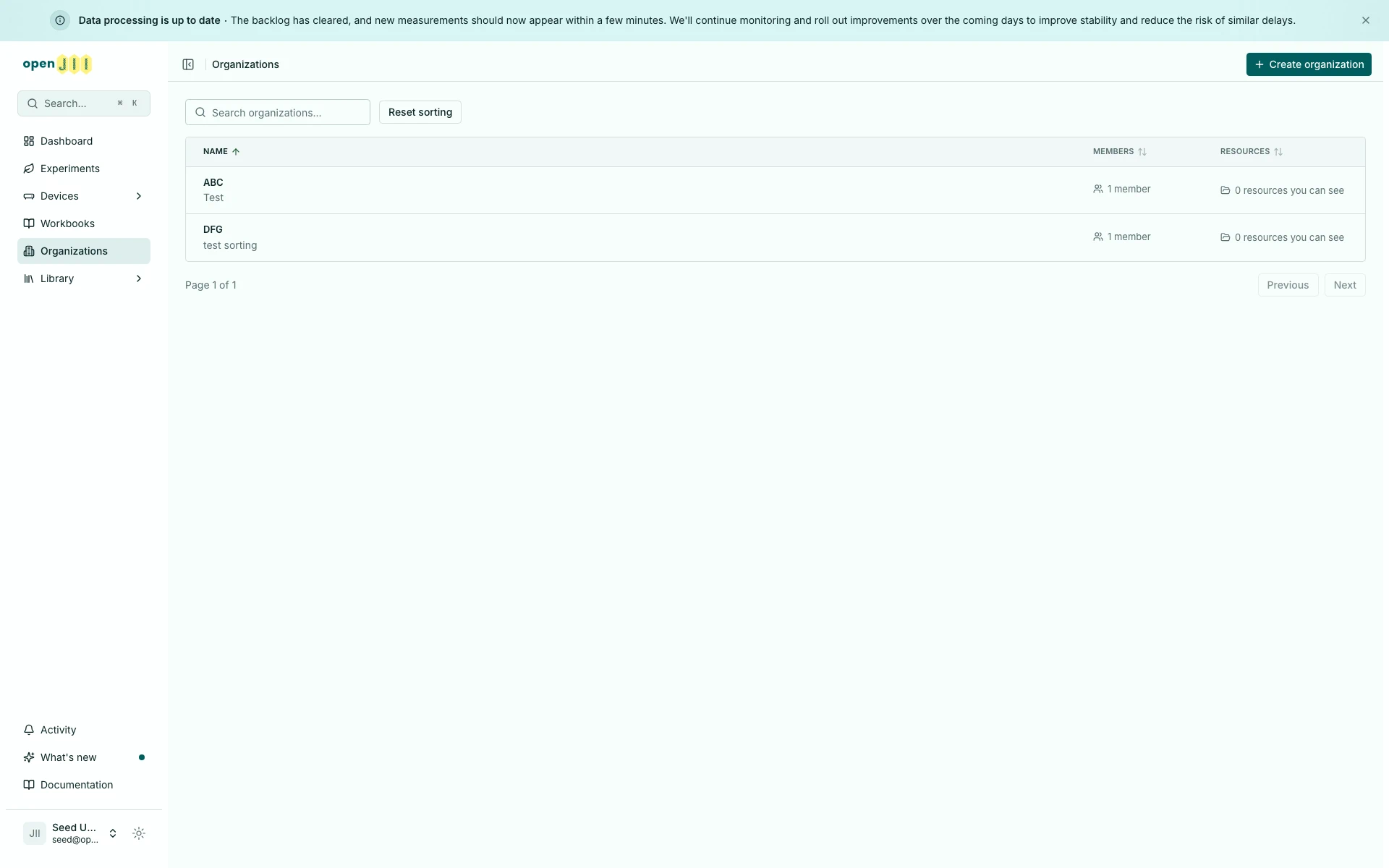The height and width of the screenshot is (868, 1389).
Task: Click the What's new notification dot
Action: pyautogui.click(x=142, y=757)
